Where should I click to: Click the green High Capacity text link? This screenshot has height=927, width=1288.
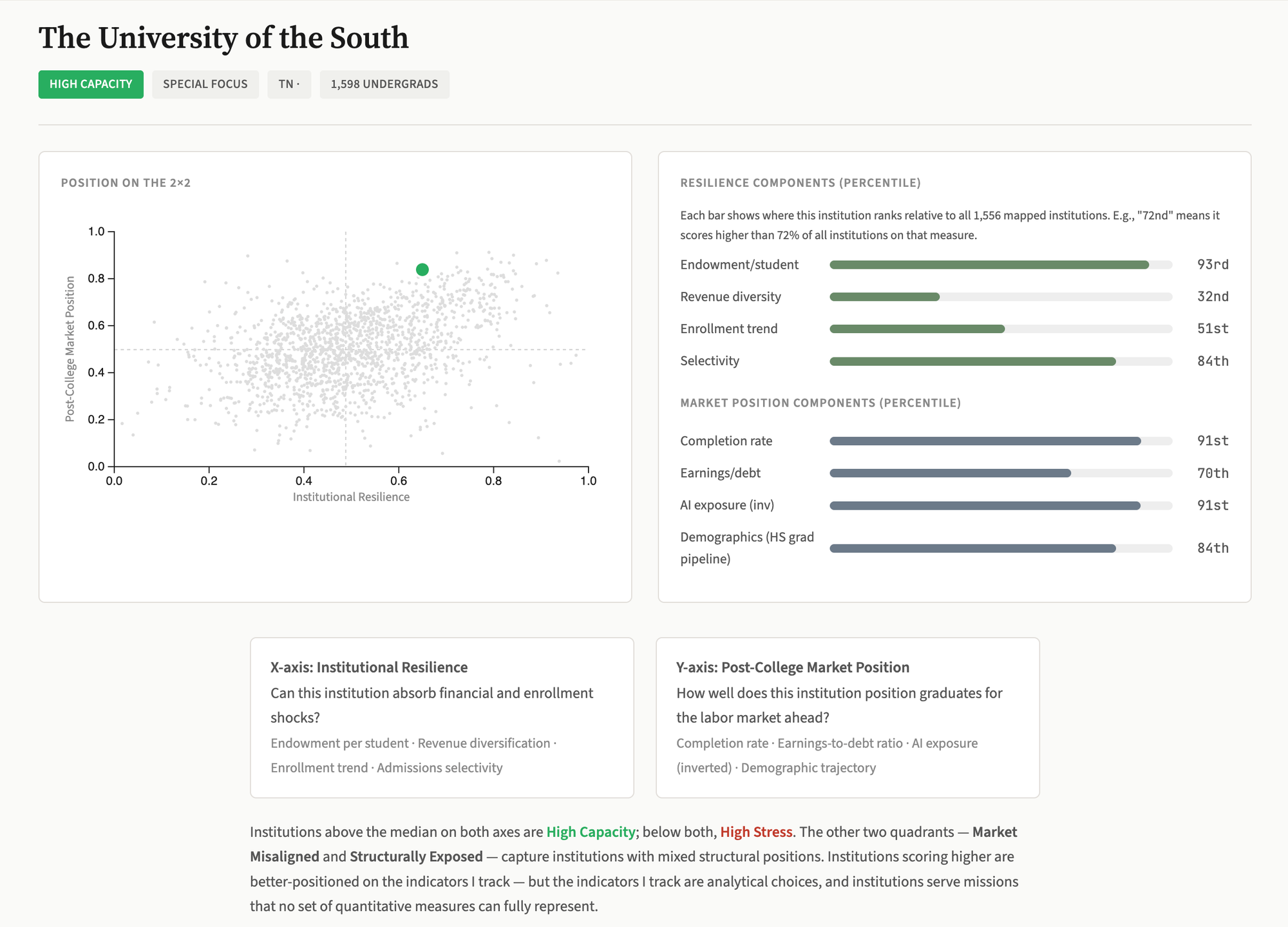click(591, 832)
